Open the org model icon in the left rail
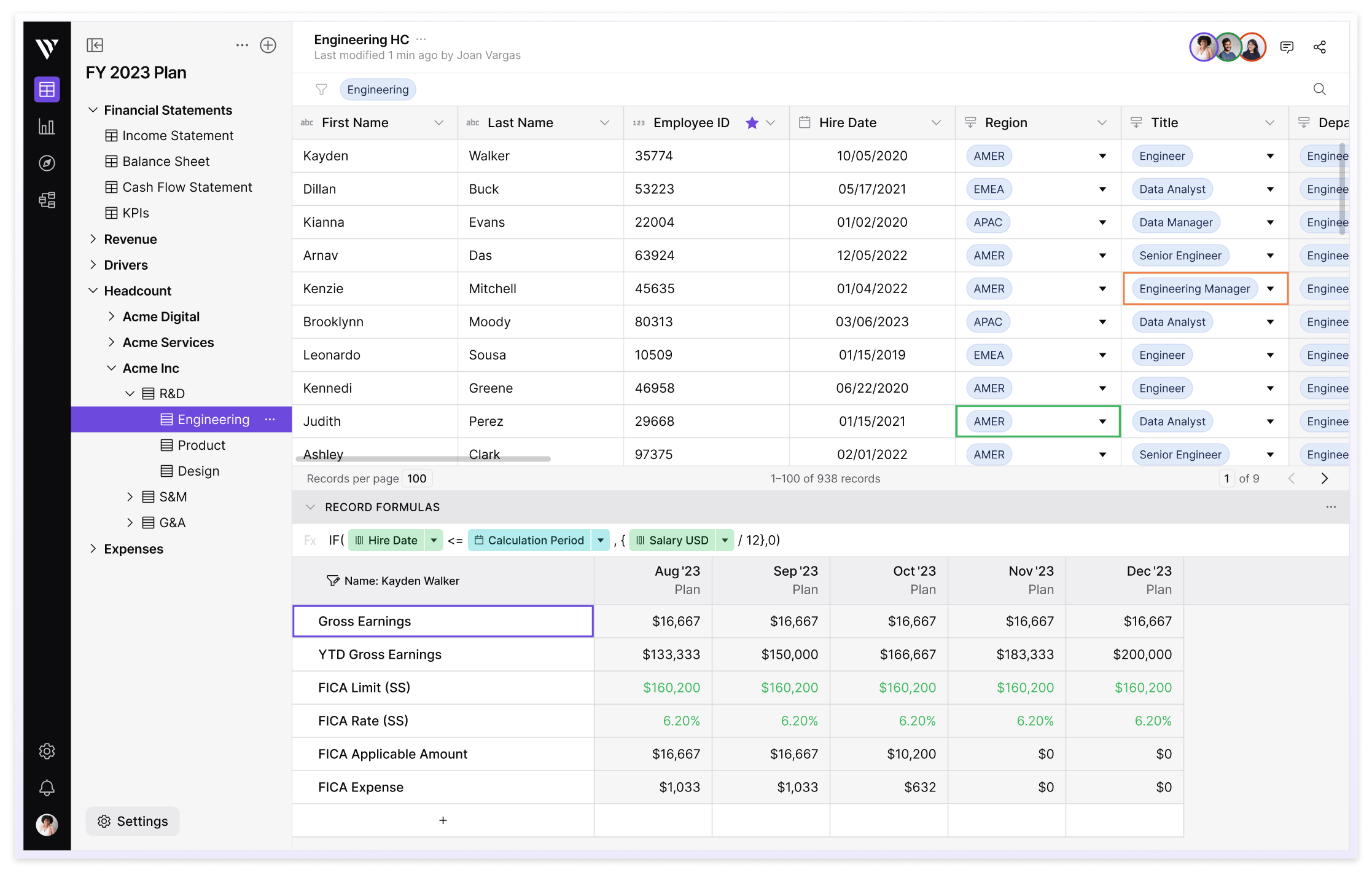This screenshot has height=875, width=1372. 47,200
